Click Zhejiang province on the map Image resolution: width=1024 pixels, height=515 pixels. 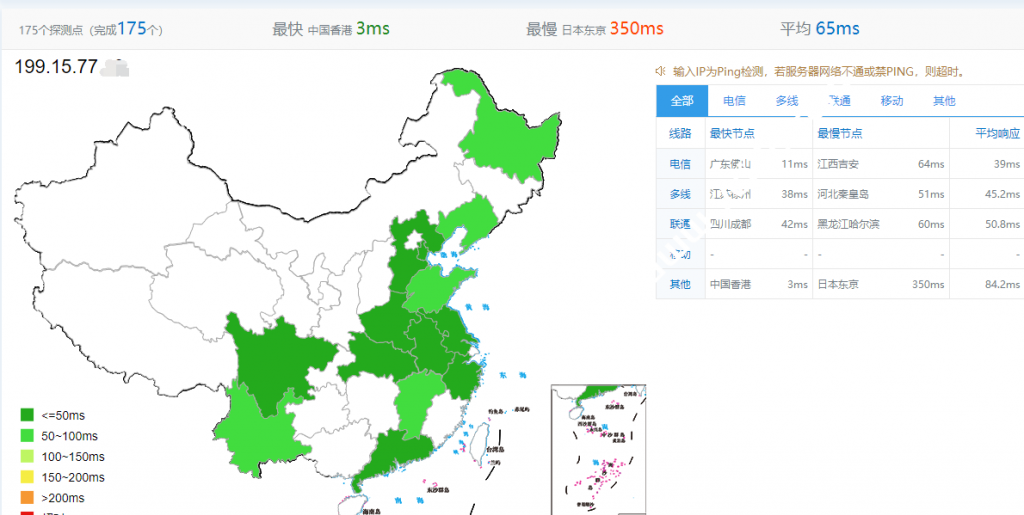[x=462, y=379]
